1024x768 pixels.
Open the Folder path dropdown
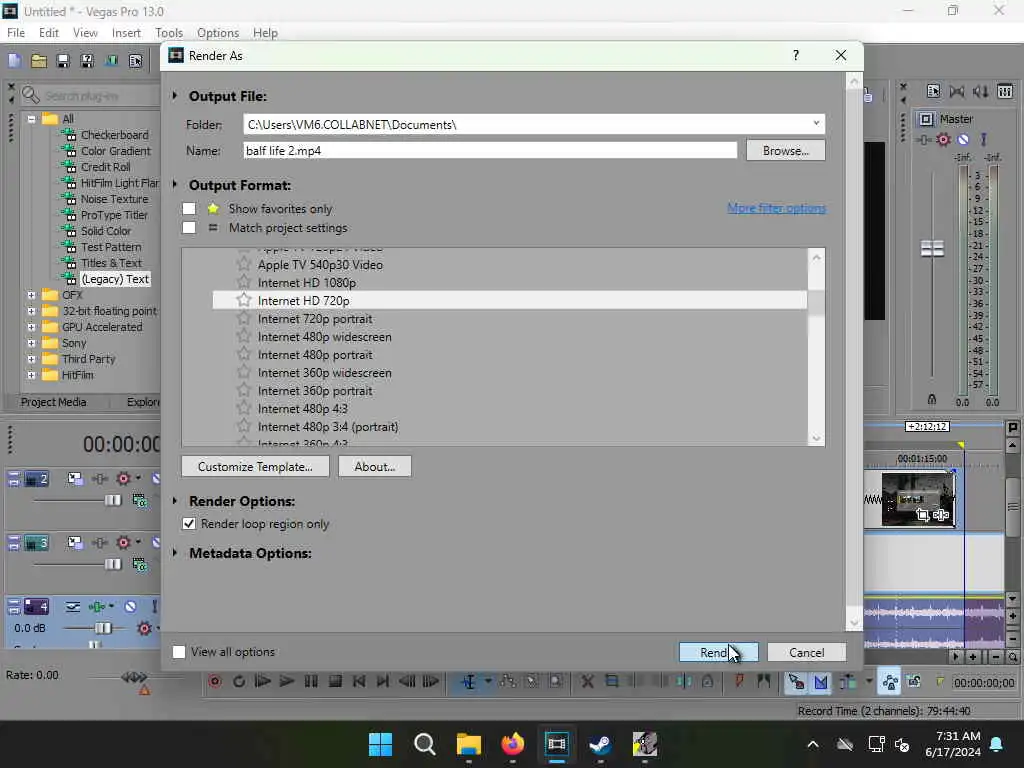point(816,124)
